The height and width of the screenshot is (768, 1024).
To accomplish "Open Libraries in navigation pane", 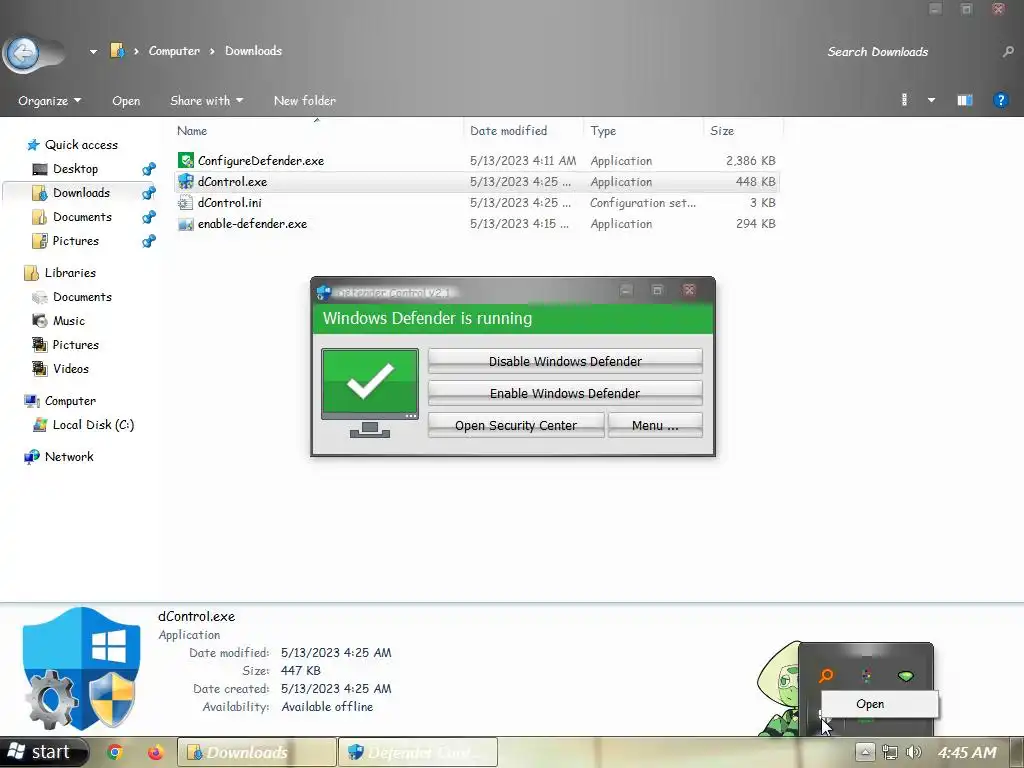I will (70, 273).
